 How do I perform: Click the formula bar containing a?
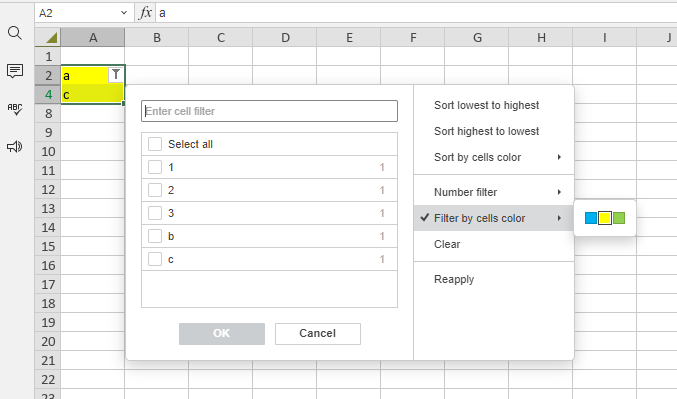[416, 13]
